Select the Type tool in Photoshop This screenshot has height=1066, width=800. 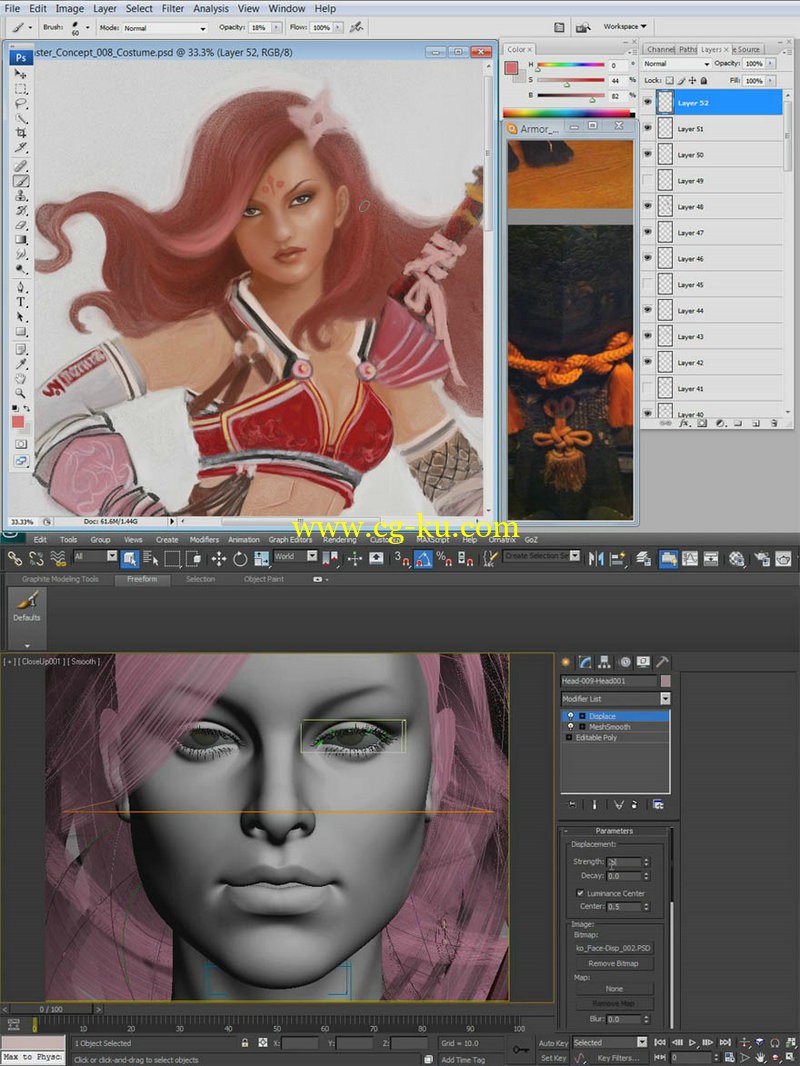[x=20, y=303]
